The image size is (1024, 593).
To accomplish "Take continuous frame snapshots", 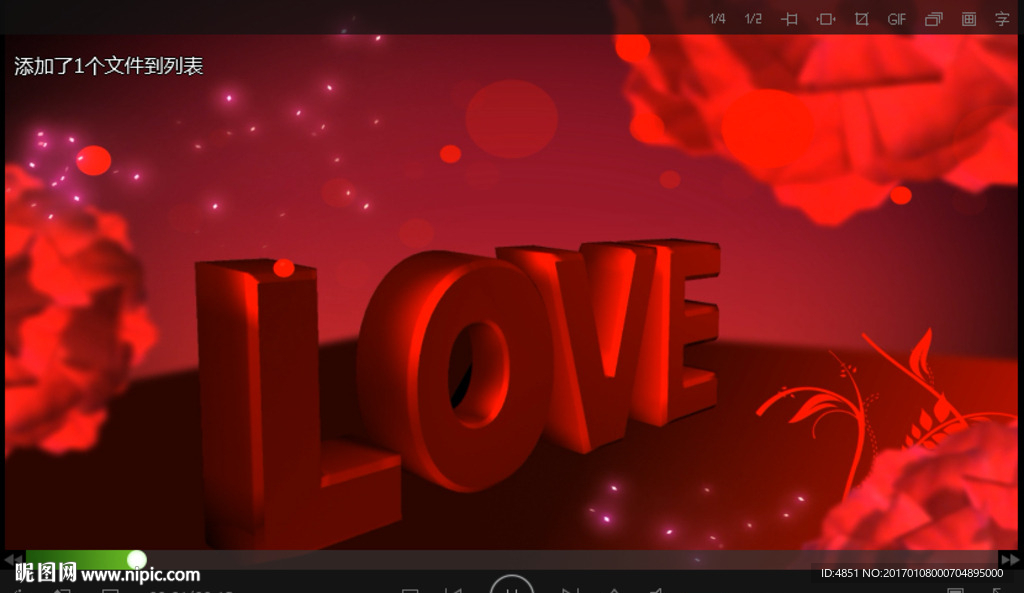I will pyautogui.click(x=933, y=19).
